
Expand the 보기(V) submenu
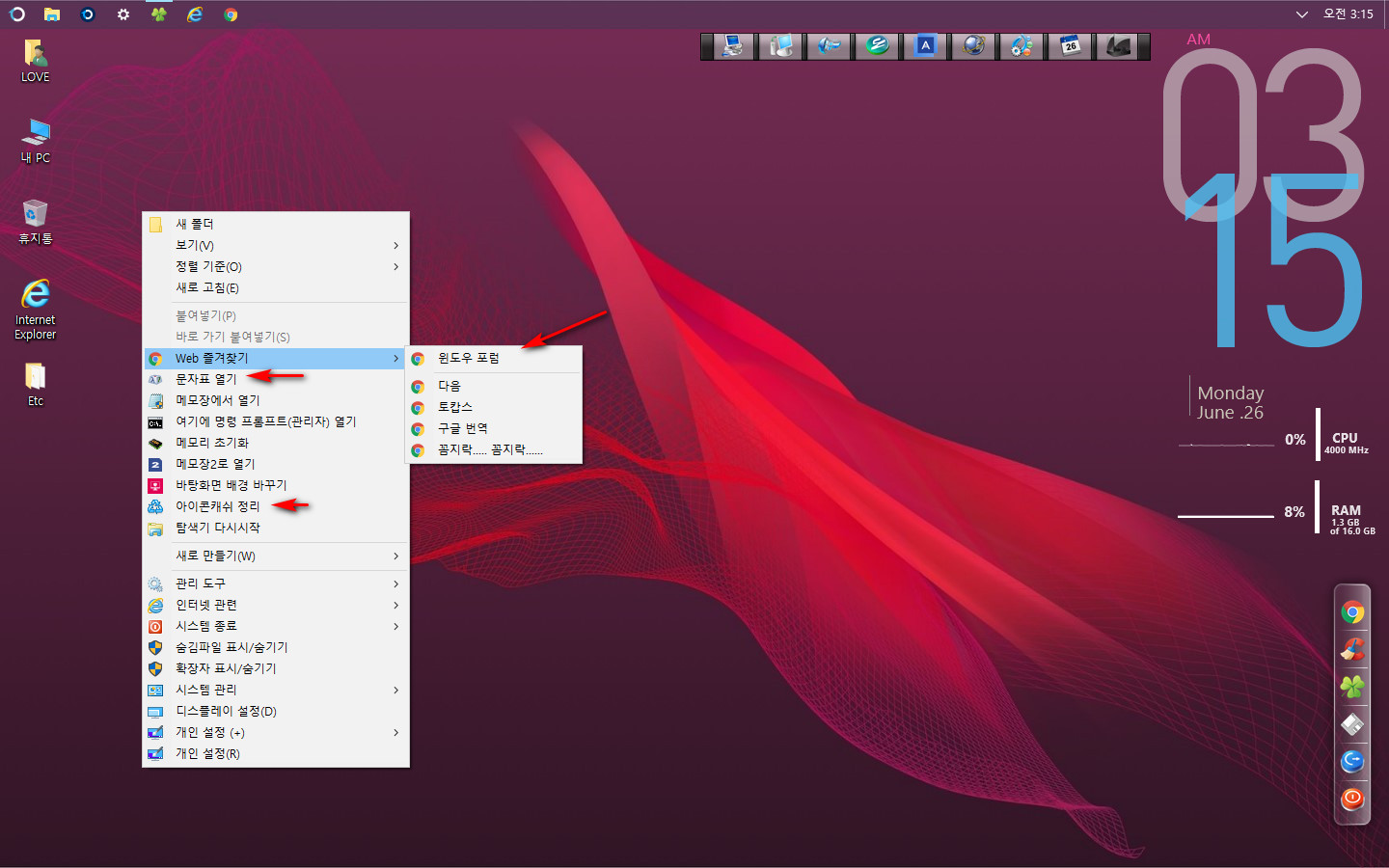click(x=276, y=245)
